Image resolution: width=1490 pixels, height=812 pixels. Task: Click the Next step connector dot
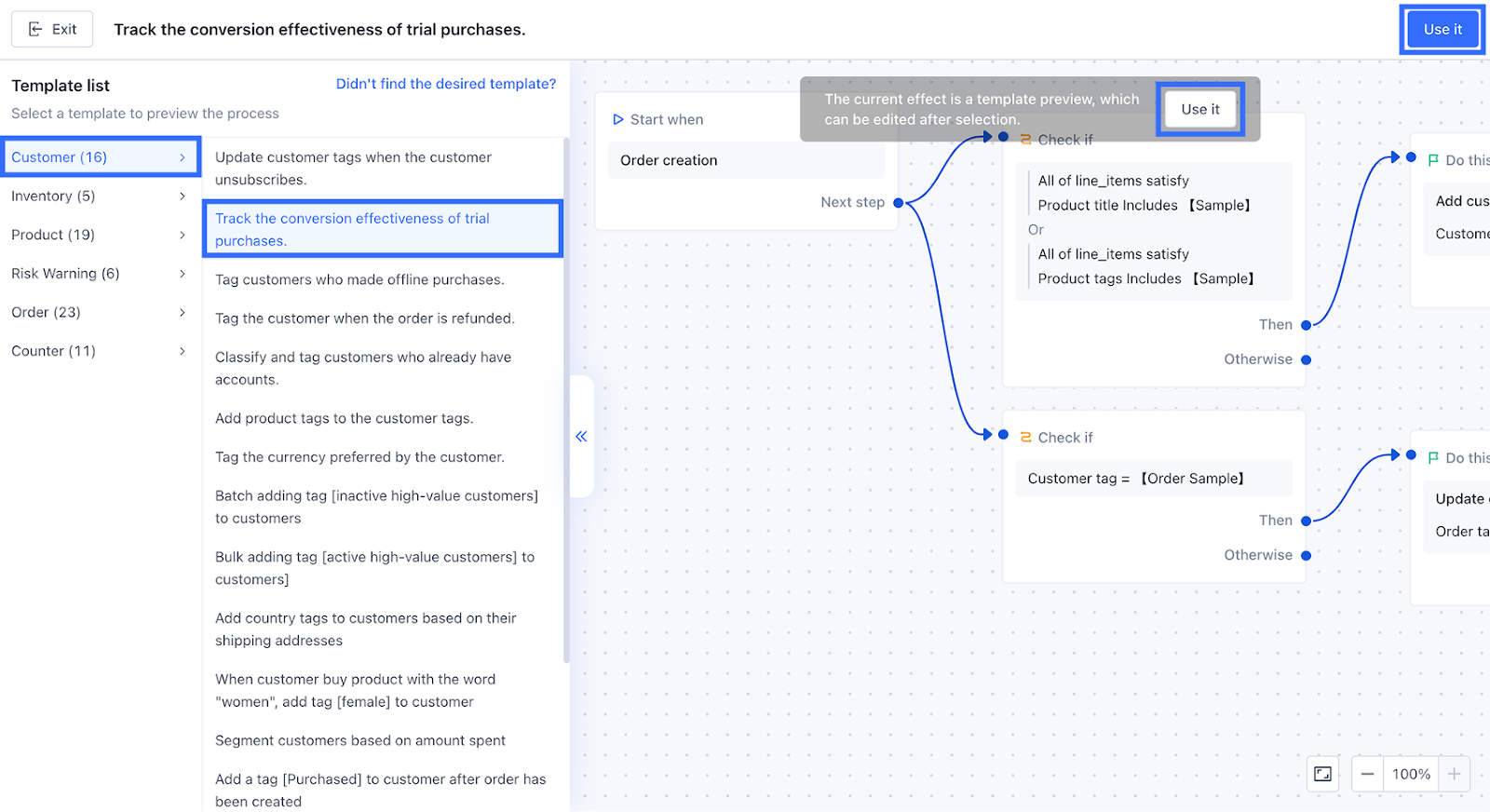click(898, 203)
